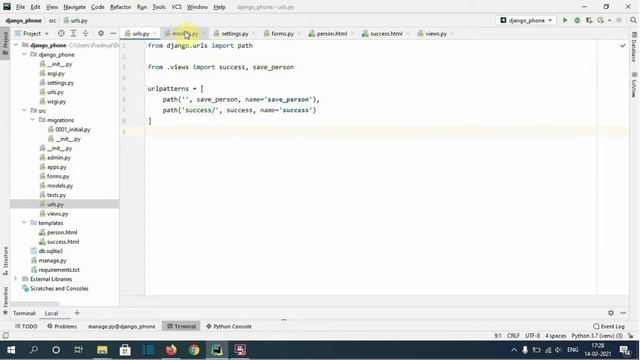The image size is (640, 360).
Task: Open Windows taskbar search
Action: 34,350
